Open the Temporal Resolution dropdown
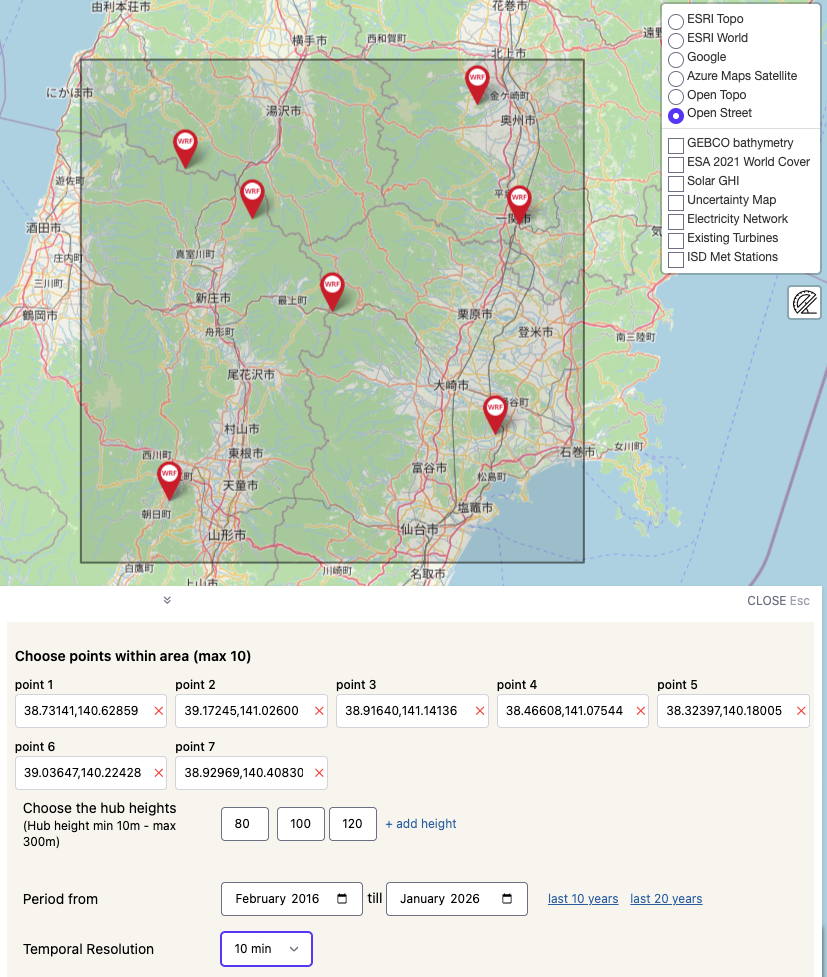The width and height of the screenshot is (827, 977). point(266,949)
